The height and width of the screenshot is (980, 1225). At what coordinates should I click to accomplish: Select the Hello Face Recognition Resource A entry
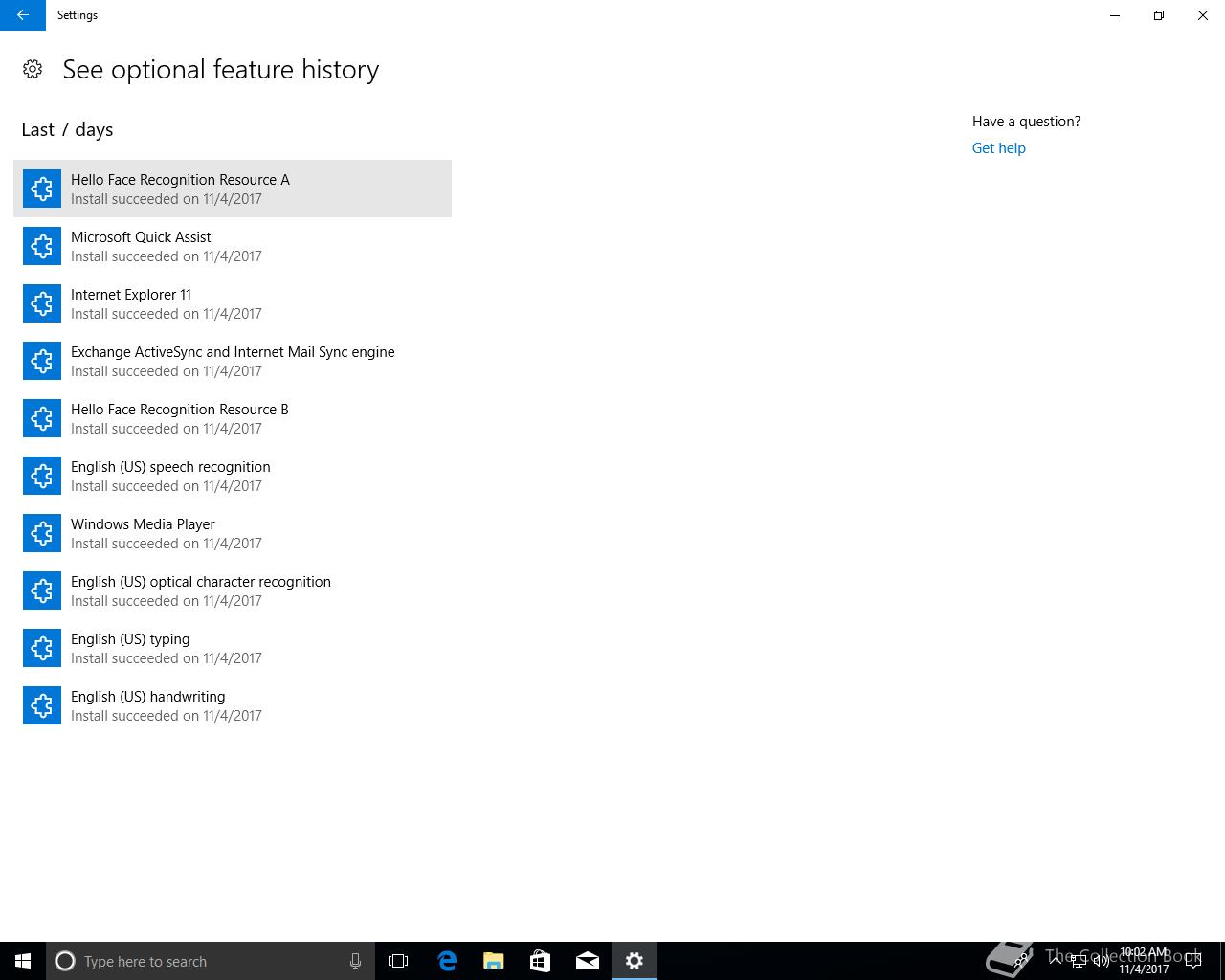[x=233, y=189]
